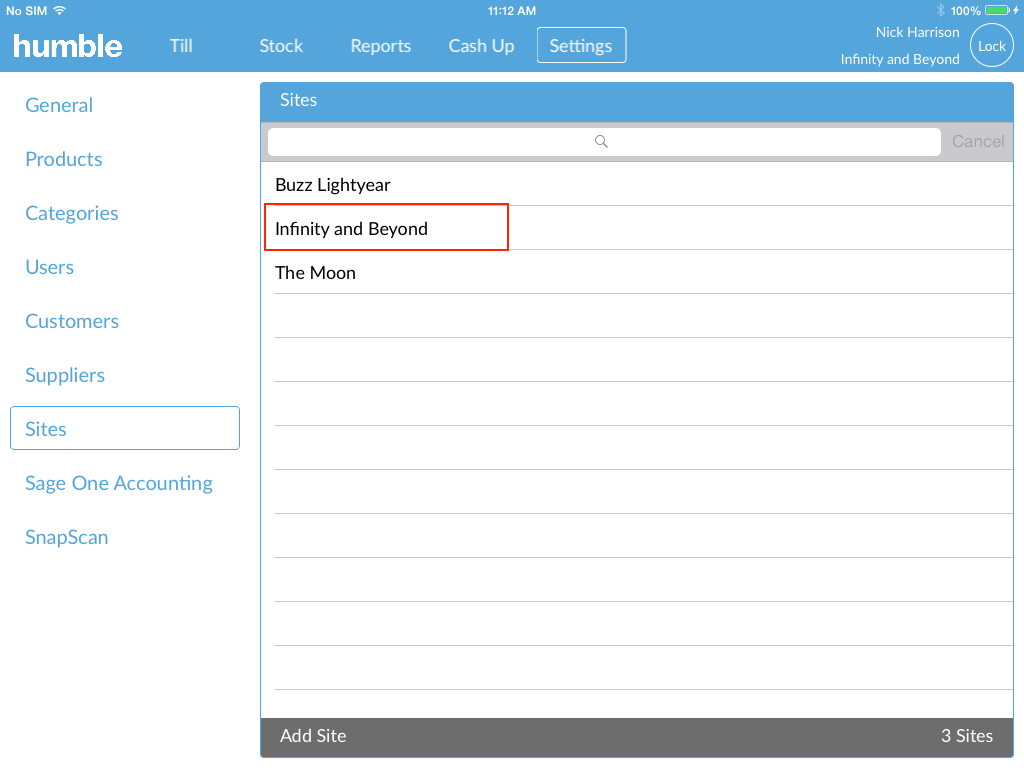
Task: Click the current site name in header
Action: click(900, 59)
